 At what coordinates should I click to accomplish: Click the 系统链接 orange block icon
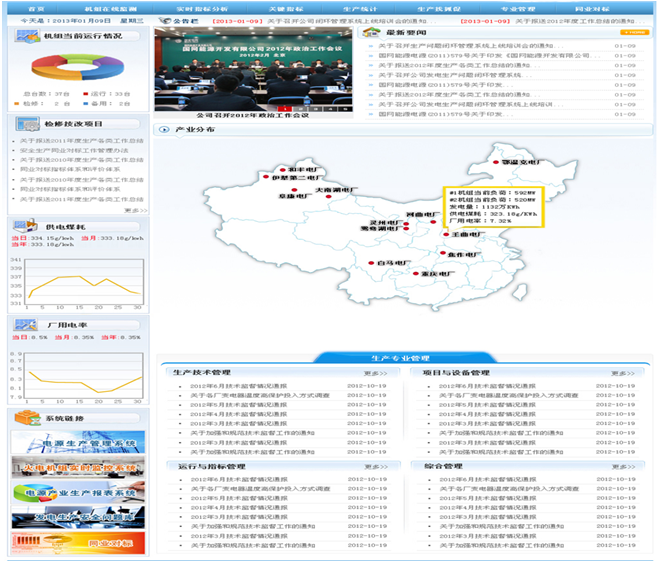click(x=28, y=418)
